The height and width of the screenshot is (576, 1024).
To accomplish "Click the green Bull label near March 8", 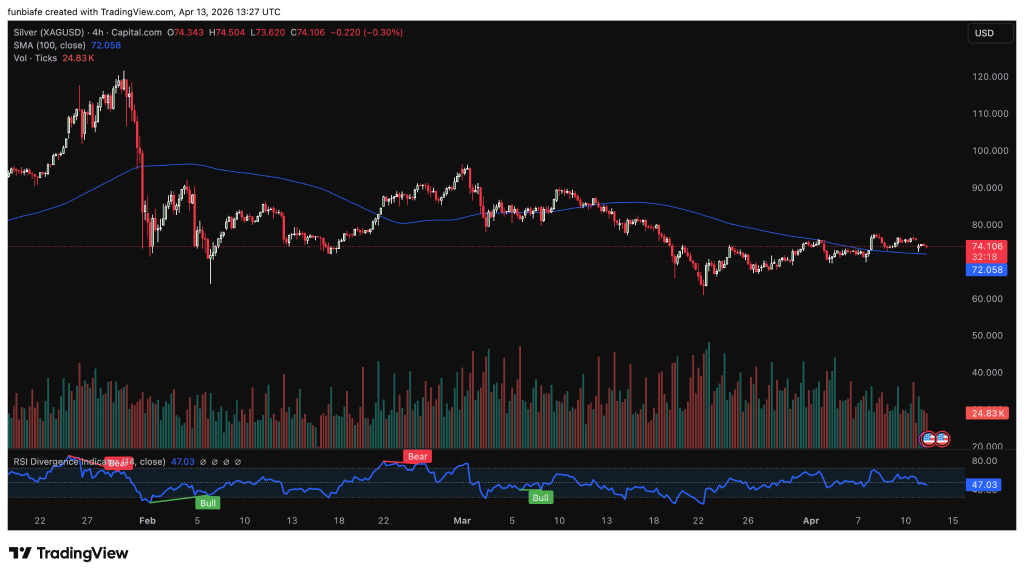I will tap(541, 498).
